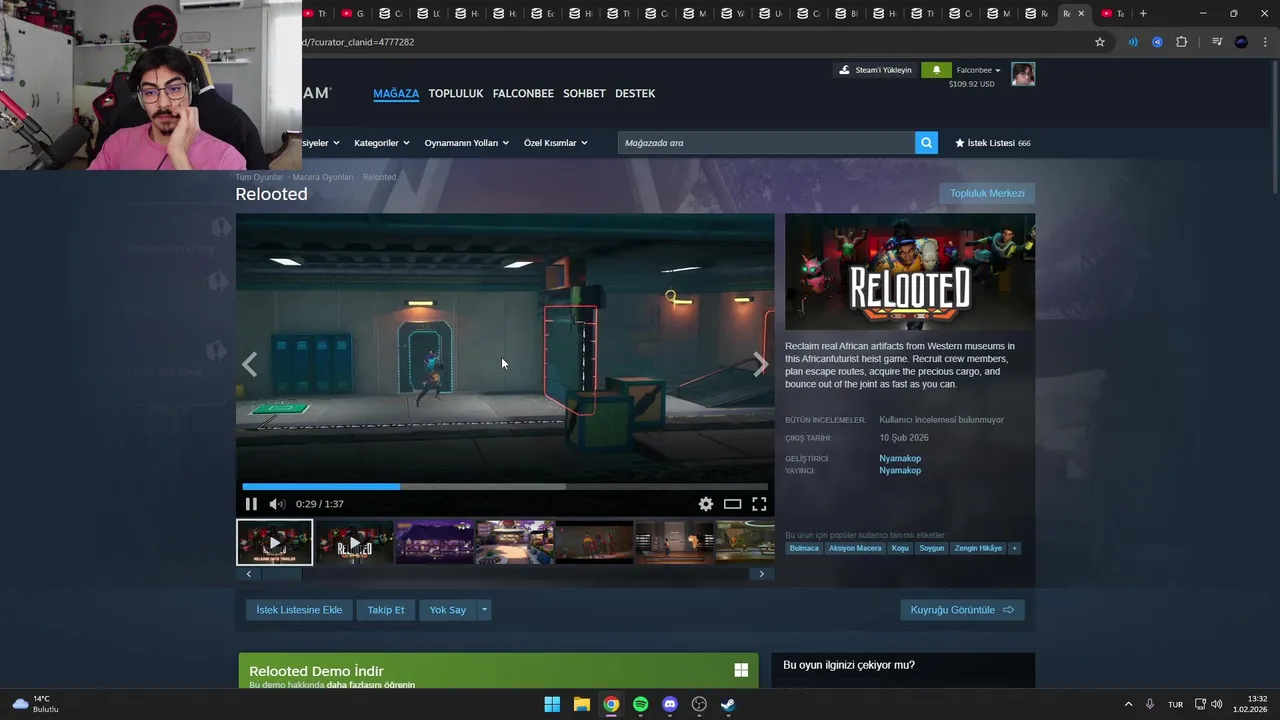Click the thumbnail strip scrollbar handle
1280x720 pixels.
coord(281,574)
